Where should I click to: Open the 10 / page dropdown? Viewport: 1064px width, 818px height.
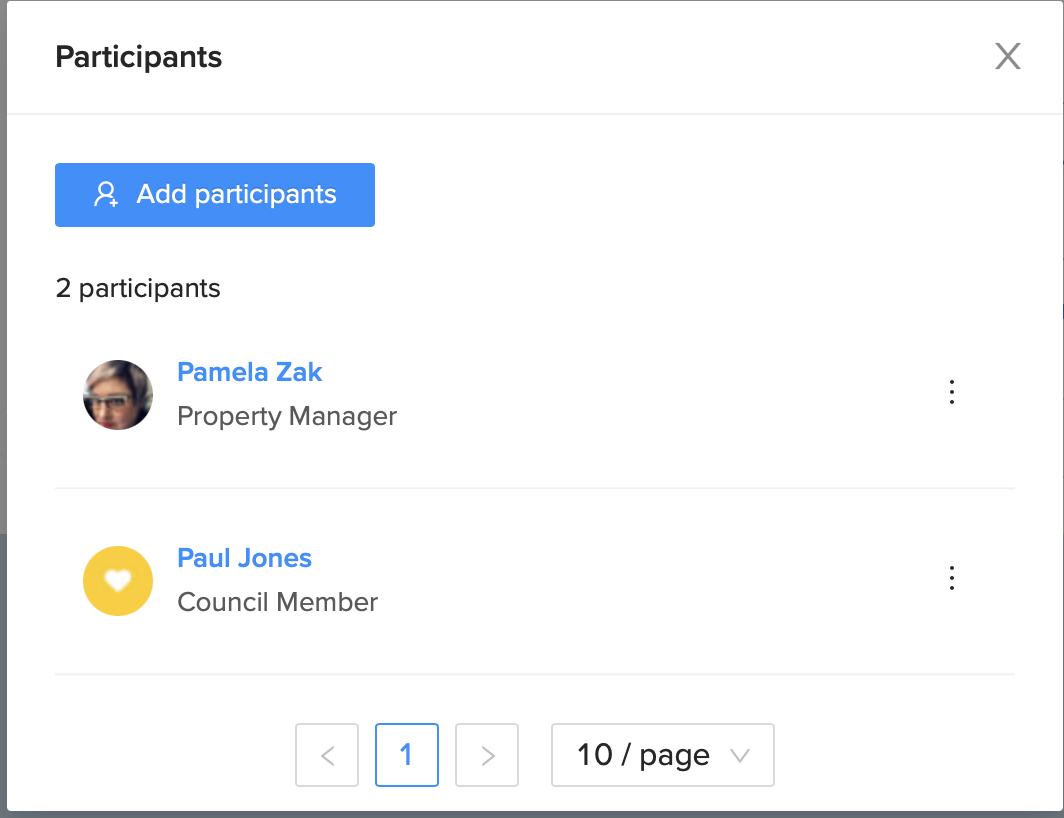coord(662,755)
